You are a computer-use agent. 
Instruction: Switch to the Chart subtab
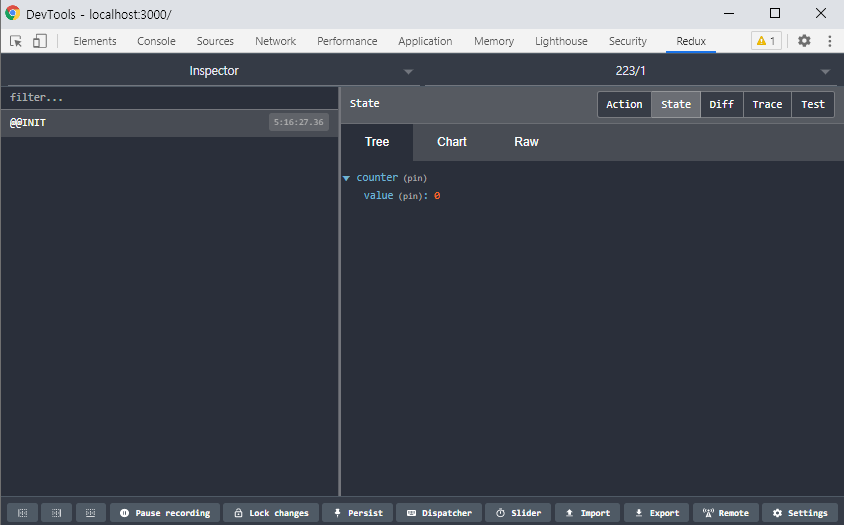pos(452,142)
